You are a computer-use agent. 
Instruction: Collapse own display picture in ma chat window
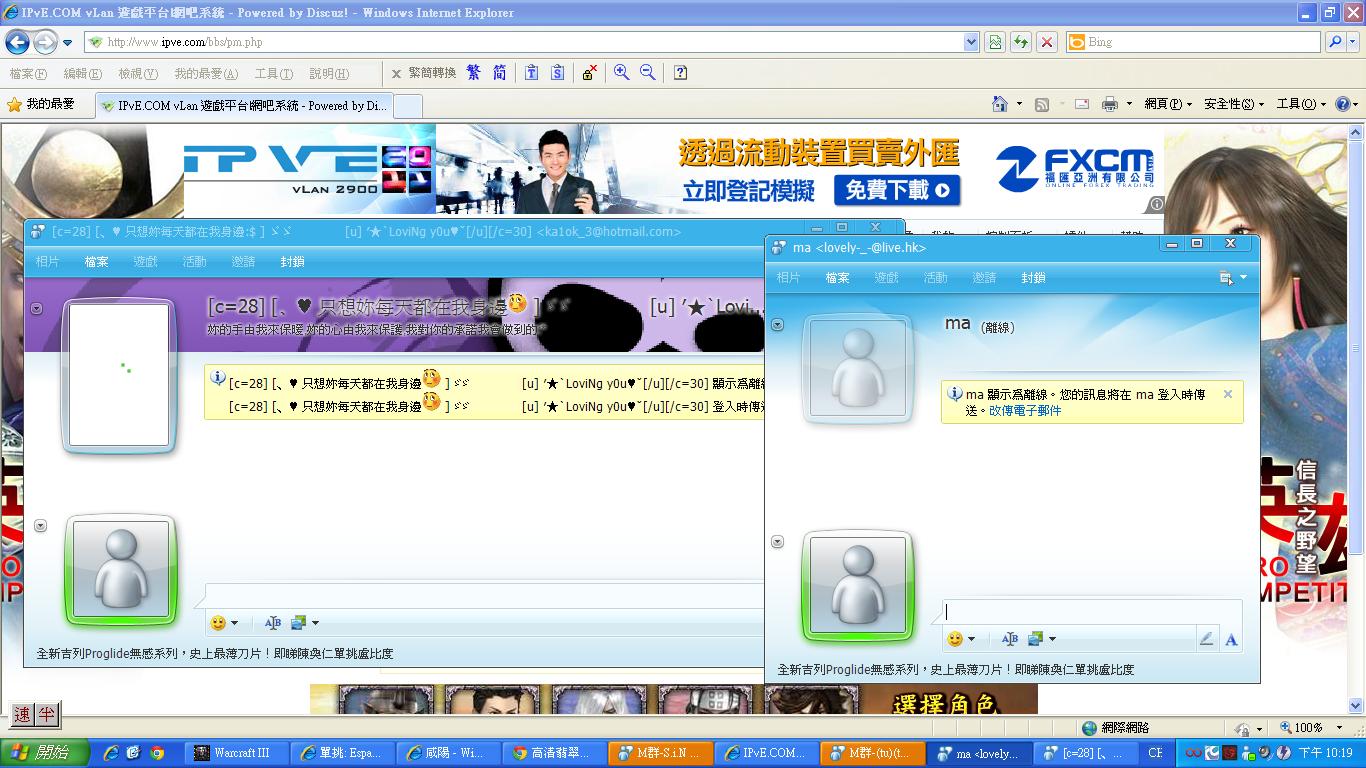pyautogui.click(x=778, y=542)
